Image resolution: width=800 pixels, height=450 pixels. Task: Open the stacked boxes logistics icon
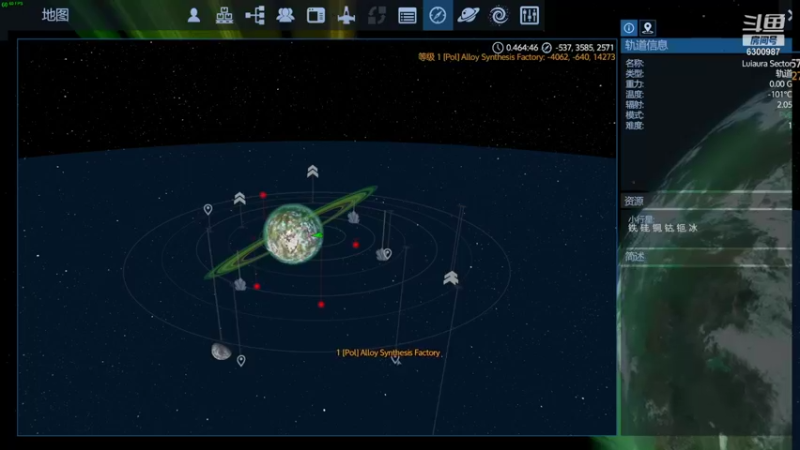pyautogui.click(x=224, y=15)
